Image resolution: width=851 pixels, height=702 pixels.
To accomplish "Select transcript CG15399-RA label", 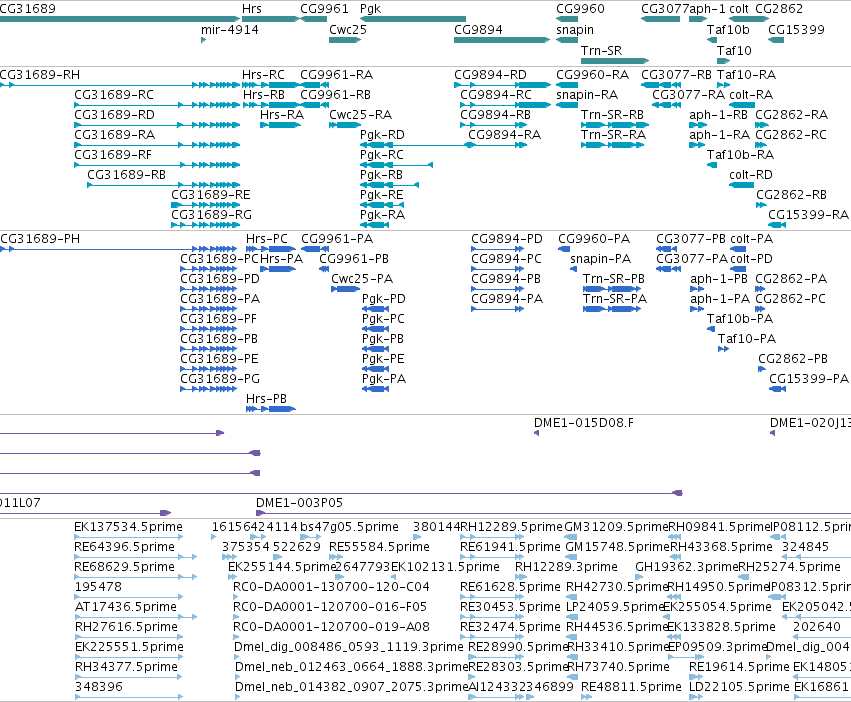I will [x=808, y=215].
